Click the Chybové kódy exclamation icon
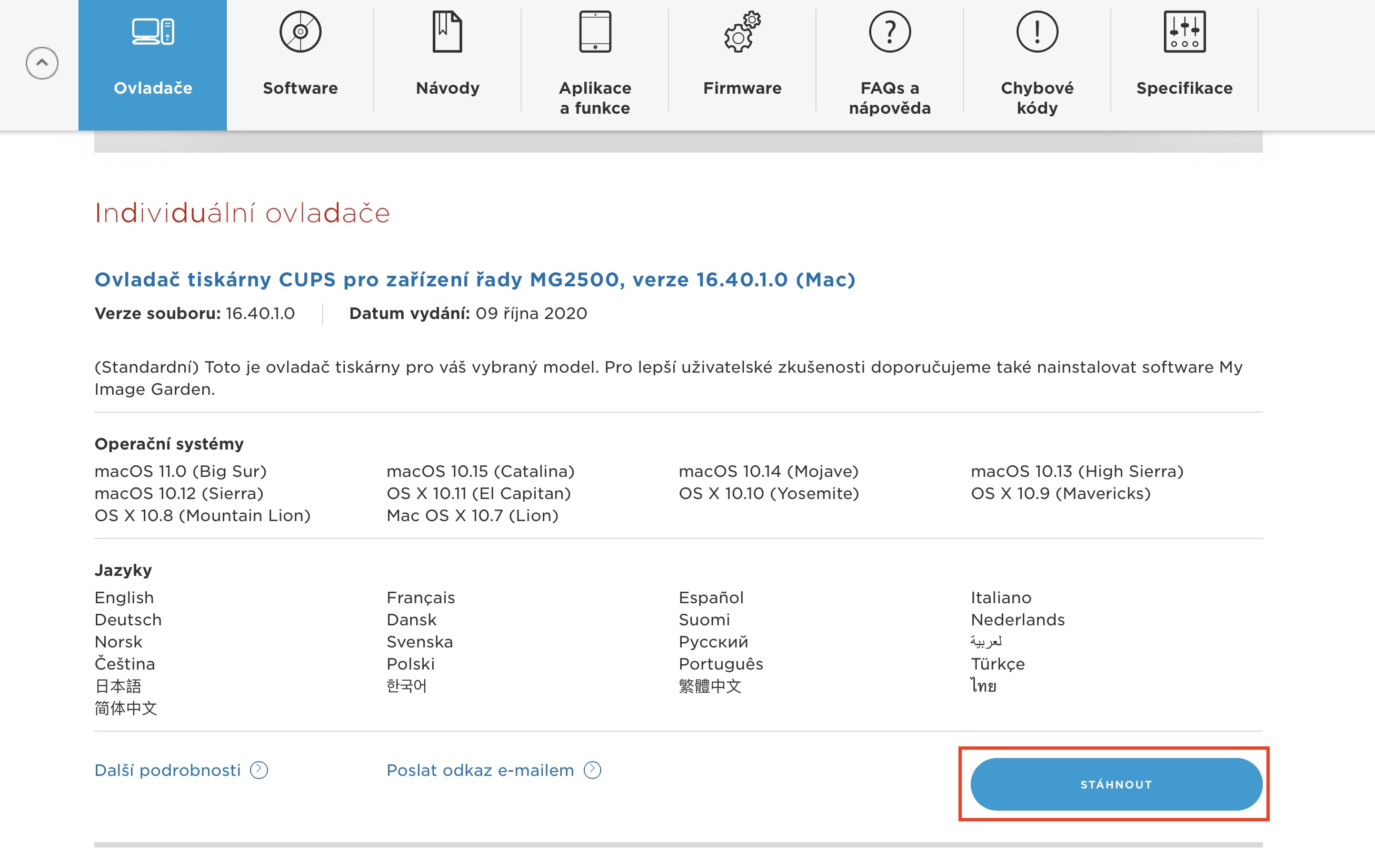1375x868 pixels. tap(1037, 32)
